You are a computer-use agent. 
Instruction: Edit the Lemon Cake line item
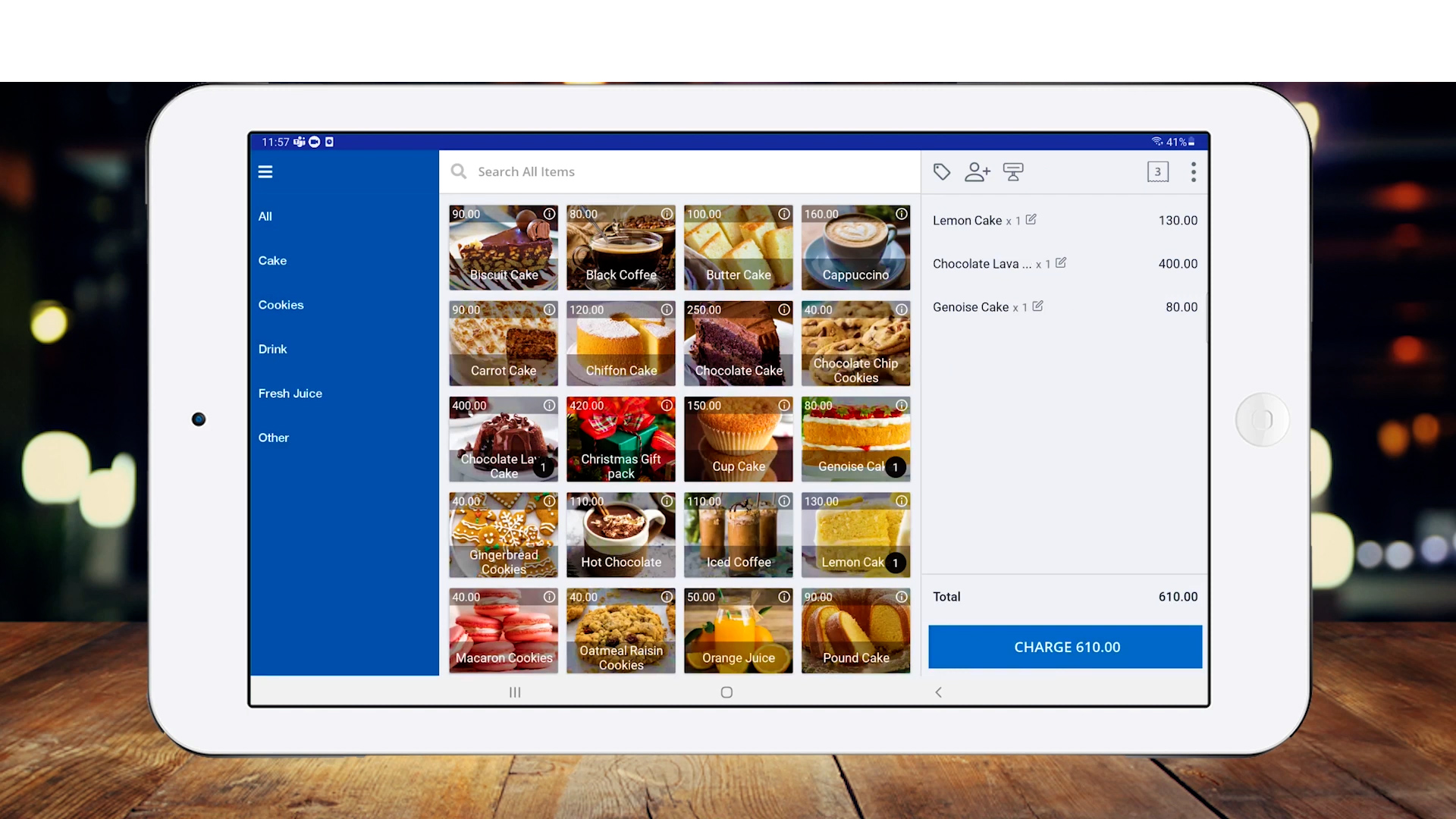[x=1031, y=220]
